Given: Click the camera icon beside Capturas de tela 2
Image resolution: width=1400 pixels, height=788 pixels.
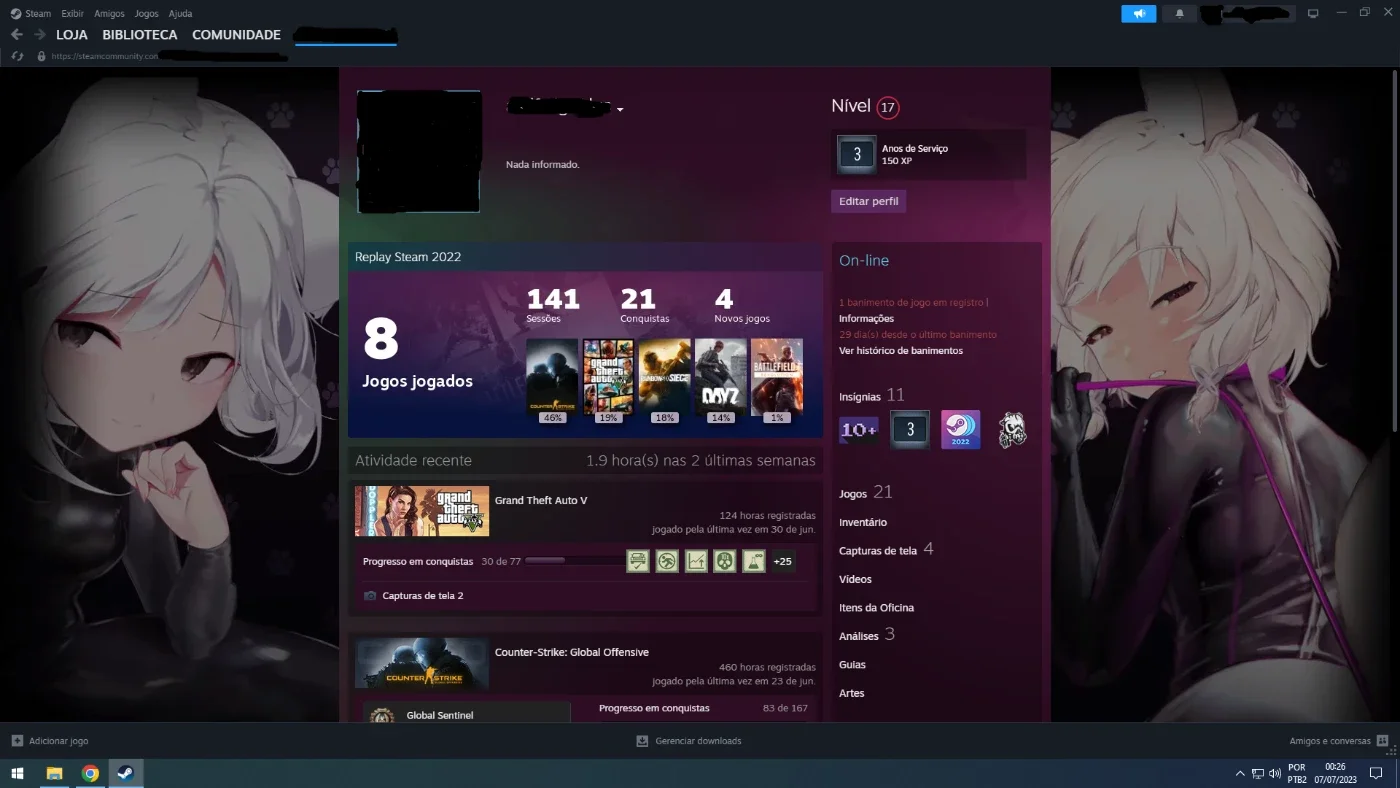Looking at the screenshot, I should tap(370, 596).
